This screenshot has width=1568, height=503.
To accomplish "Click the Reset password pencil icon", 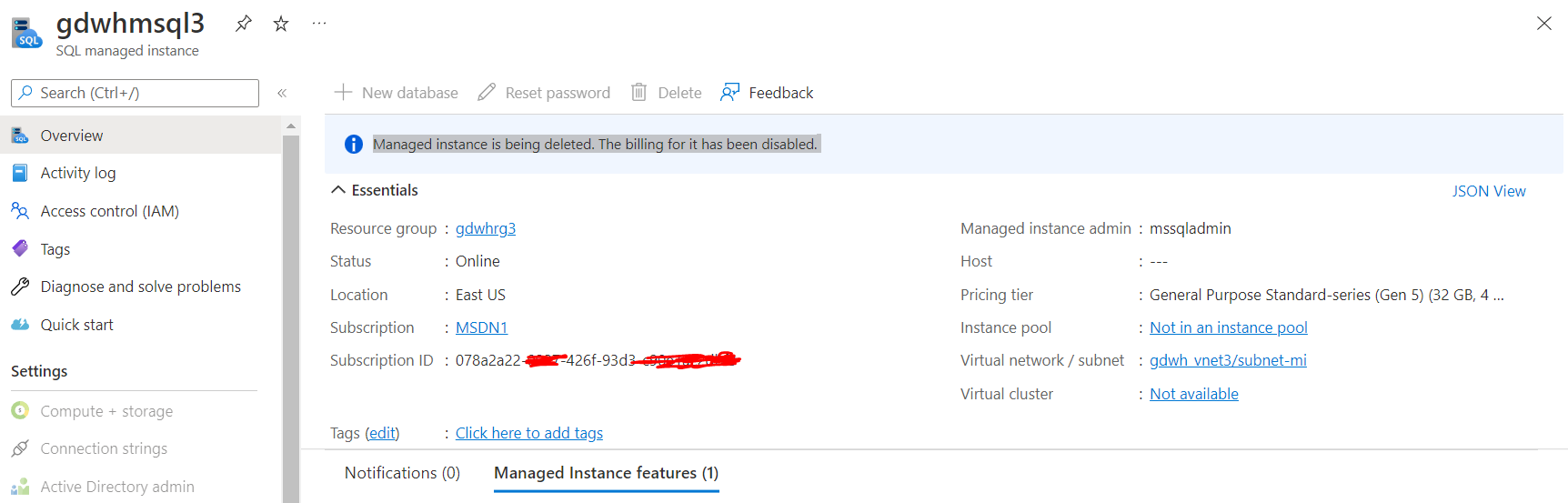I will (487, 92).
